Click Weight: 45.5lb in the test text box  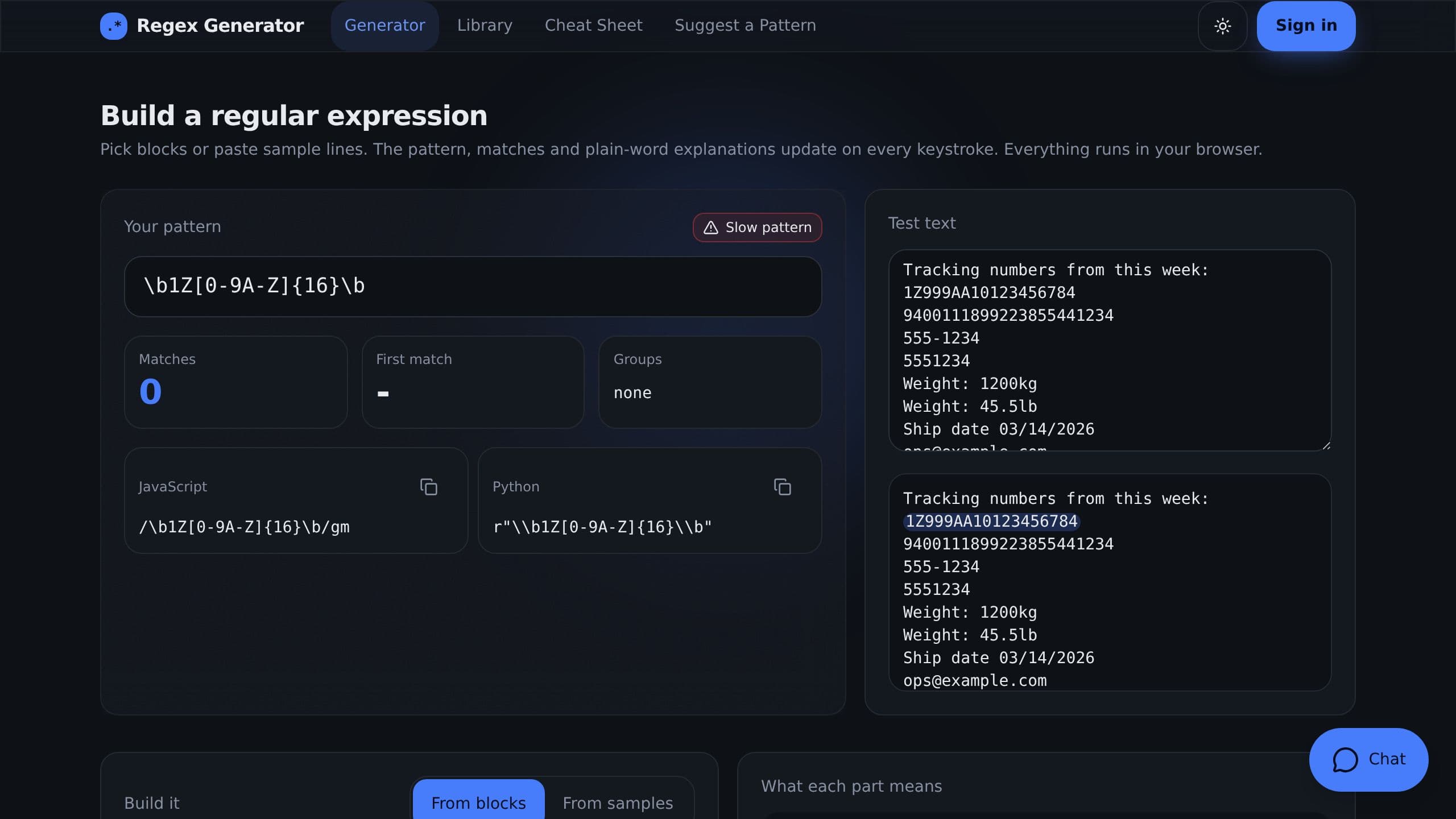(x=970, y=406)
